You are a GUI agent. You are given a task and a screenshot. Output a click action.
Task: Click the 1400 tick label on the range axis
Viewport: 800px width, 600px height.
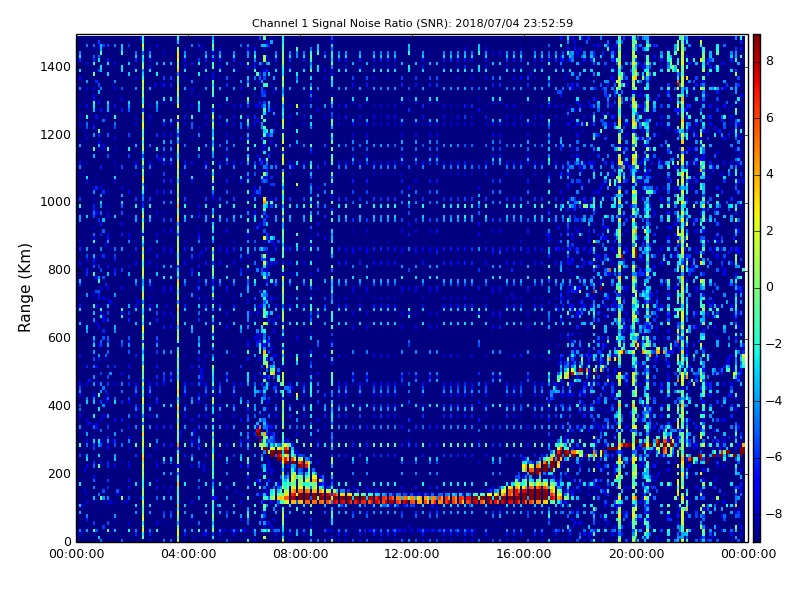coord(56,67)
